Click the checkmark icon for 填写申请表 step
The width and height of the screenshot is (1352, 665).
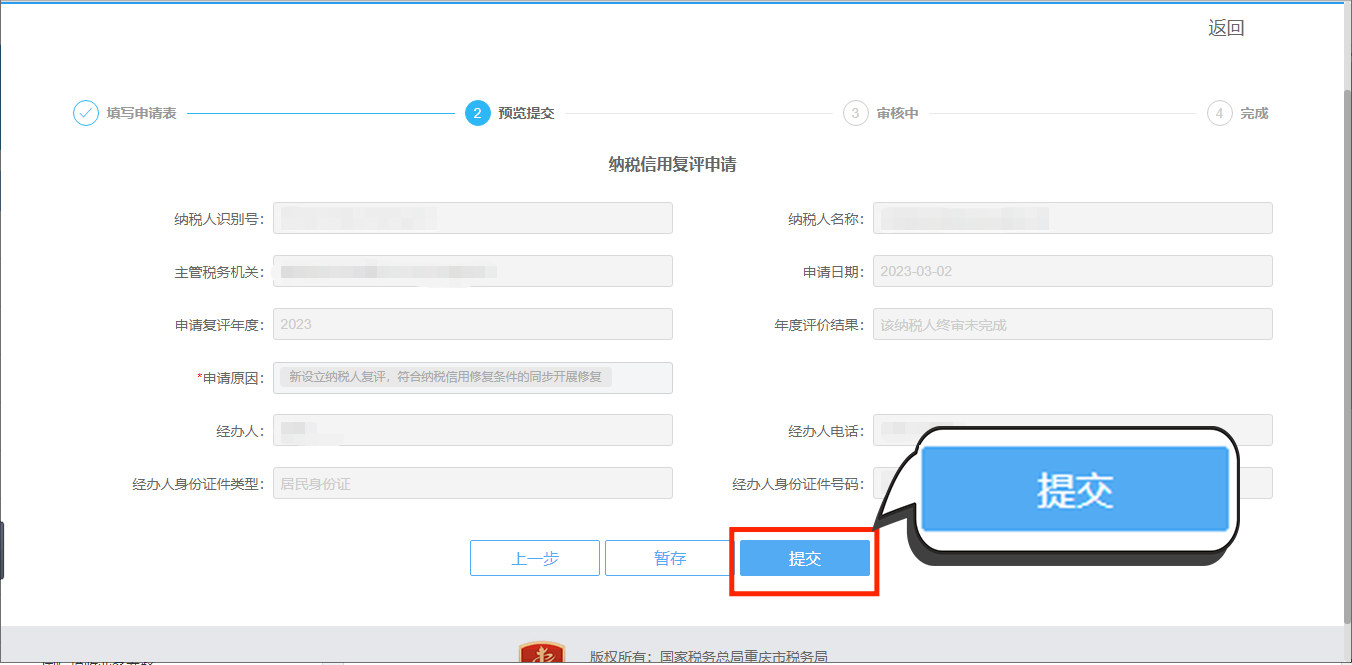(86, 113)
